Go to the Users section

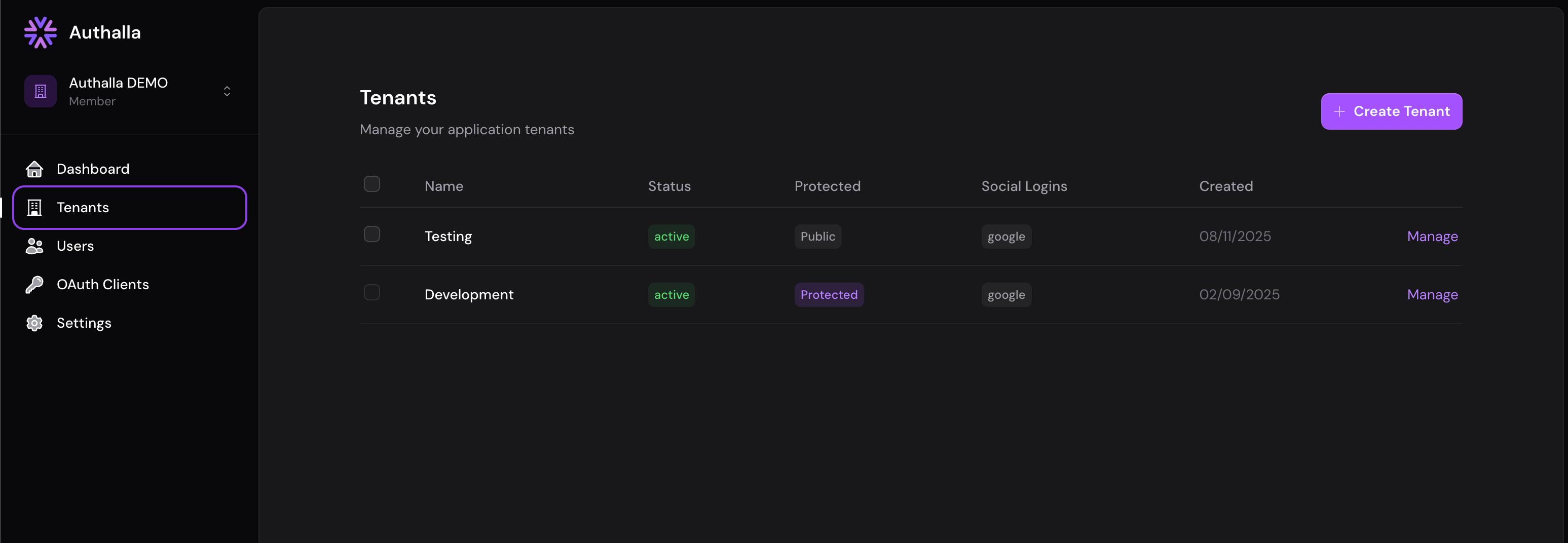(x=75, y=246)
